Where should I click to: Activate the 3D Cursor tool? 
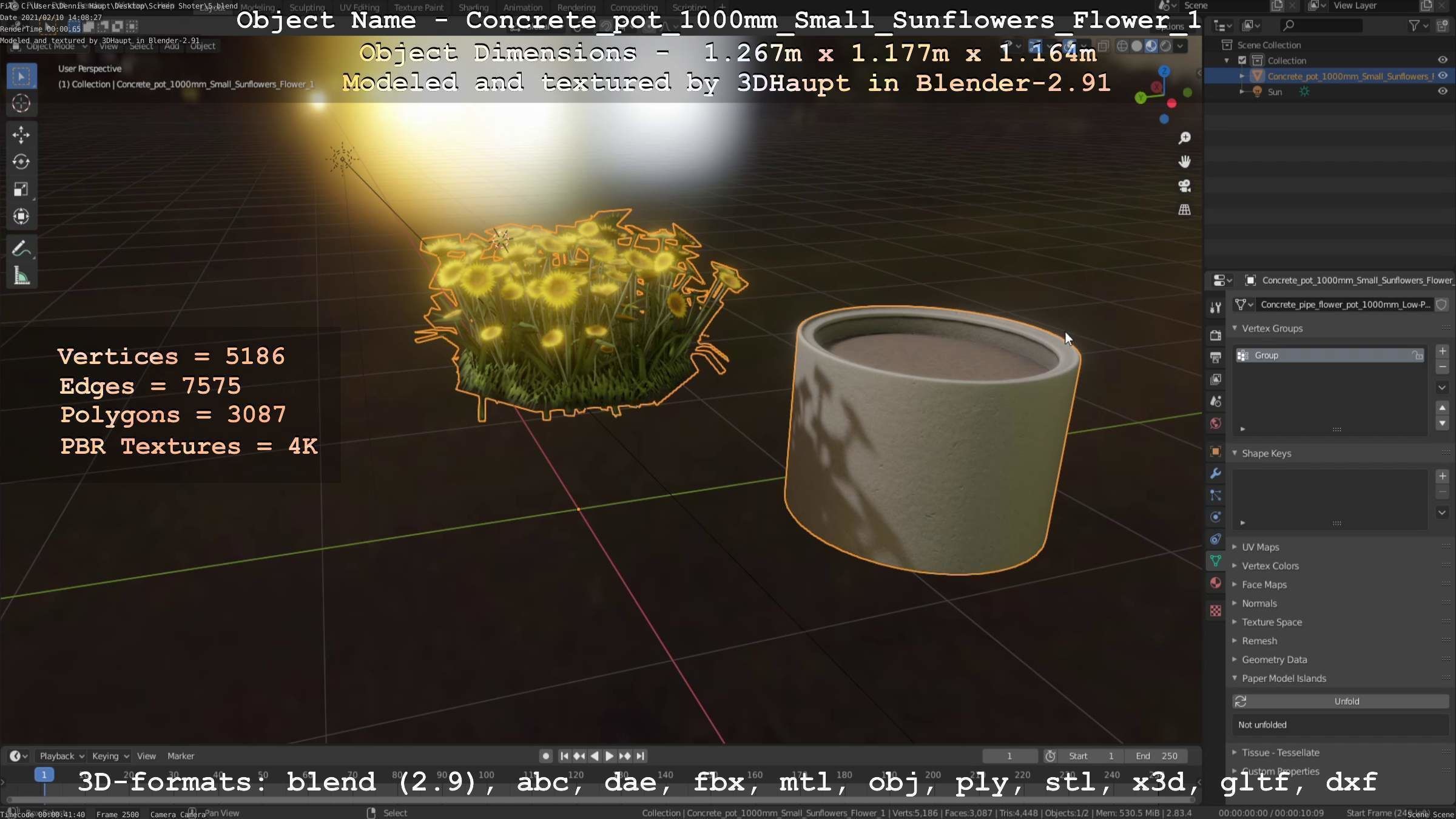coord(21,104)
